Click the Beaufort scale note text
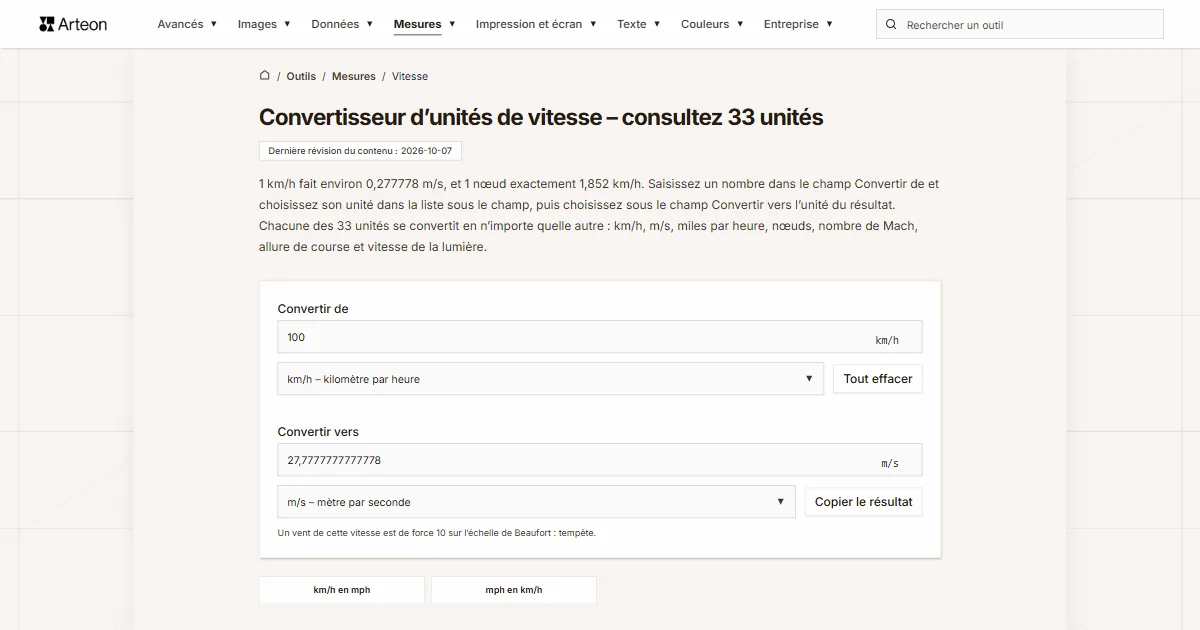Screen dimensions: 1200x630 point(436,533)
